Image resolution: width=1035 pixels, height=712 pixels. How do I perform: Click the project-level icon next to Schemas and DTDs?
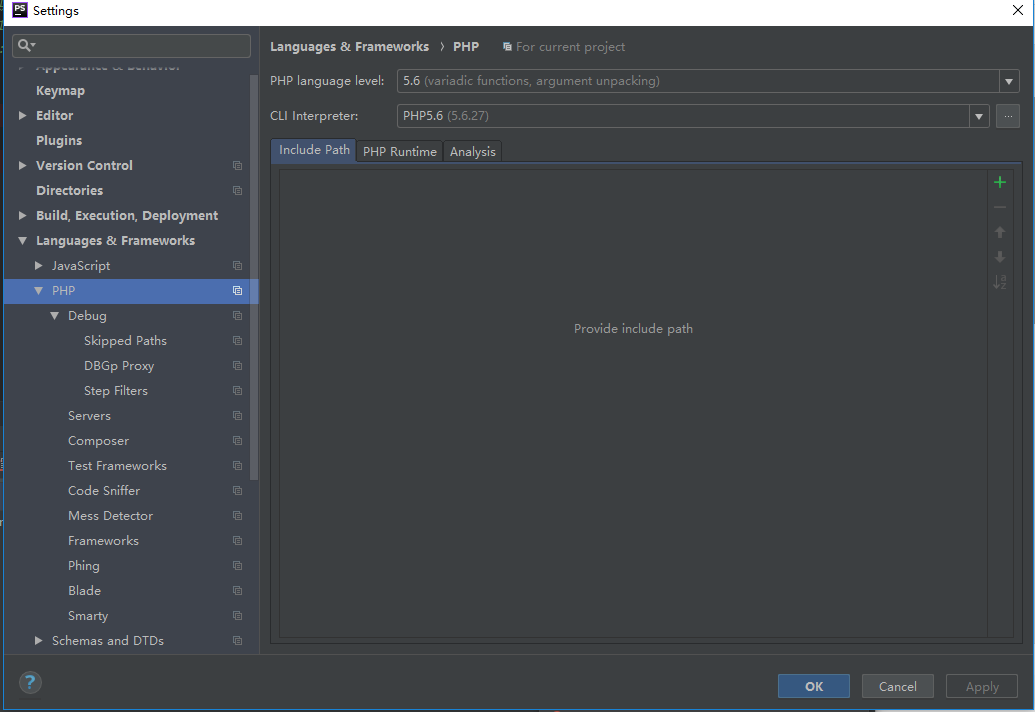(238, 641)
